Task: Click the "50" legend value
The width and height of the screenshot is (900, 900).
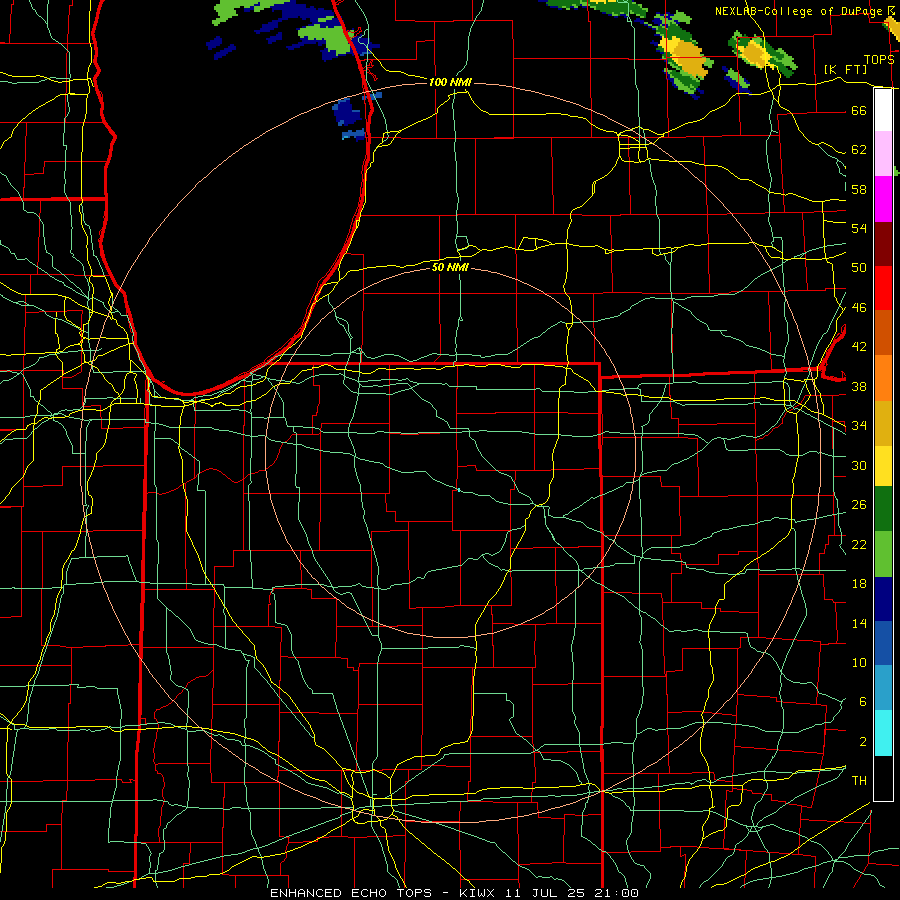Action: (859, 268)
